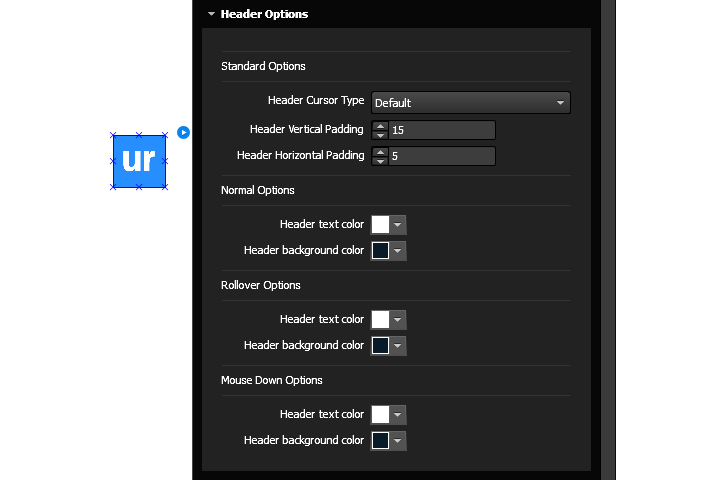This screenshot has width=720, height=480.
Task: Increase Header Horizontal Padding value
Action: (x=380, y=152)
